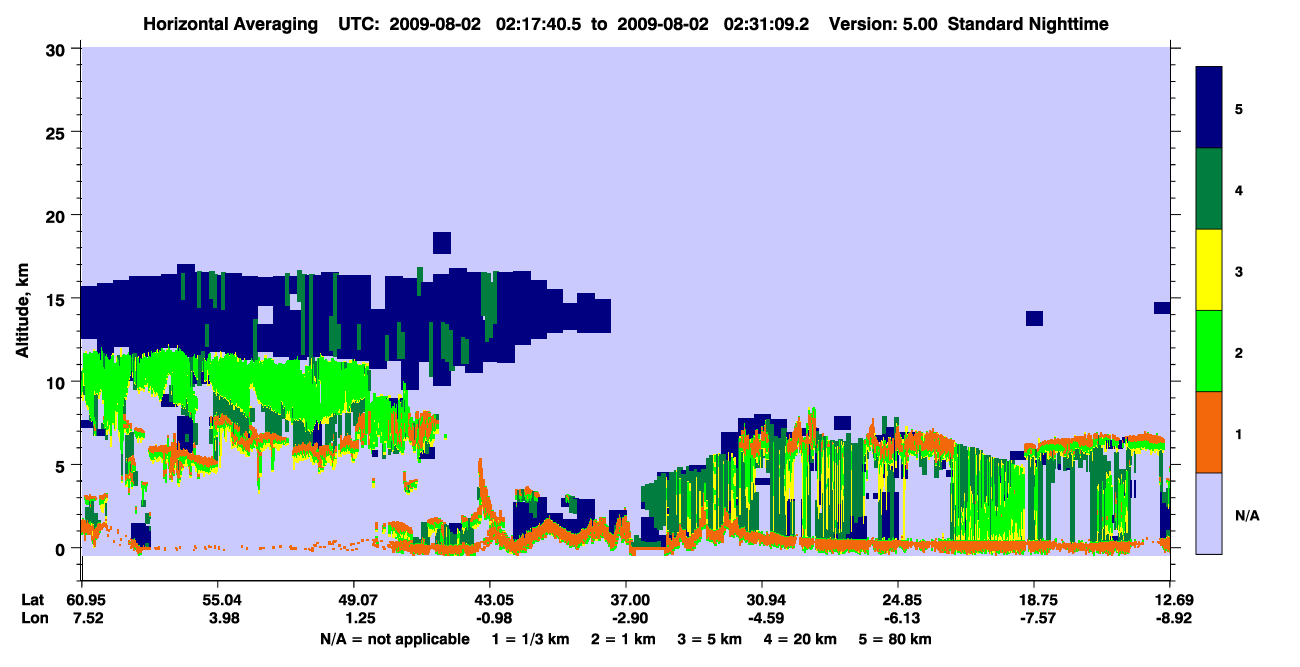1300x667 pixels.
Task: Click the isolated blue block above latitude 18.75
Action: (x=1034, y=318)
